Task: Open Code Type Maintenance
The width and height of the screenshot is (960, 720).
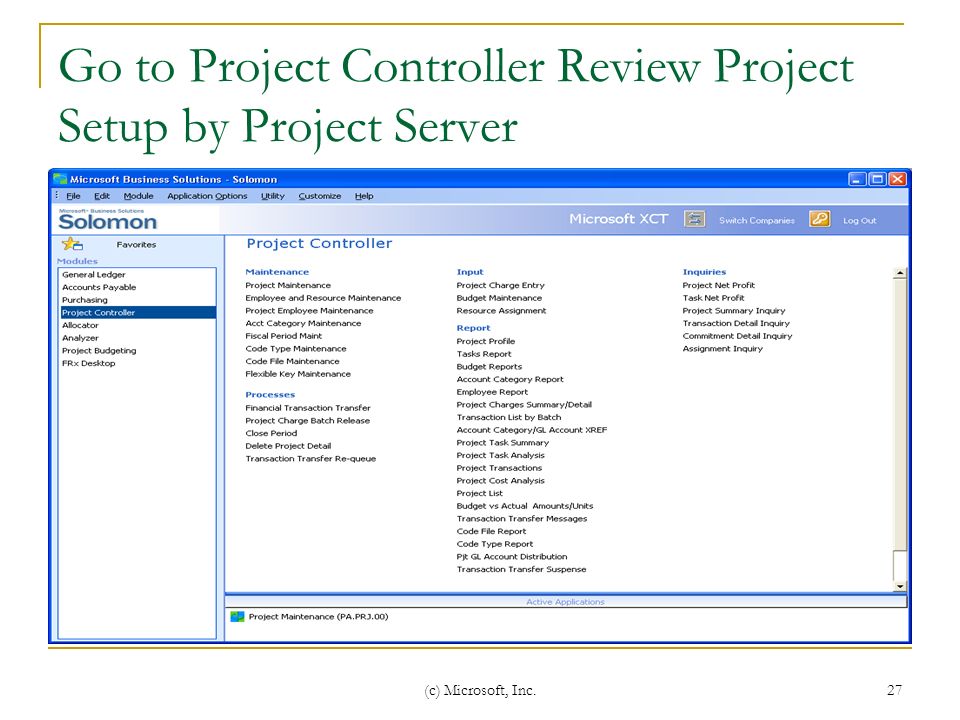Action: click(x=296, y=348)
